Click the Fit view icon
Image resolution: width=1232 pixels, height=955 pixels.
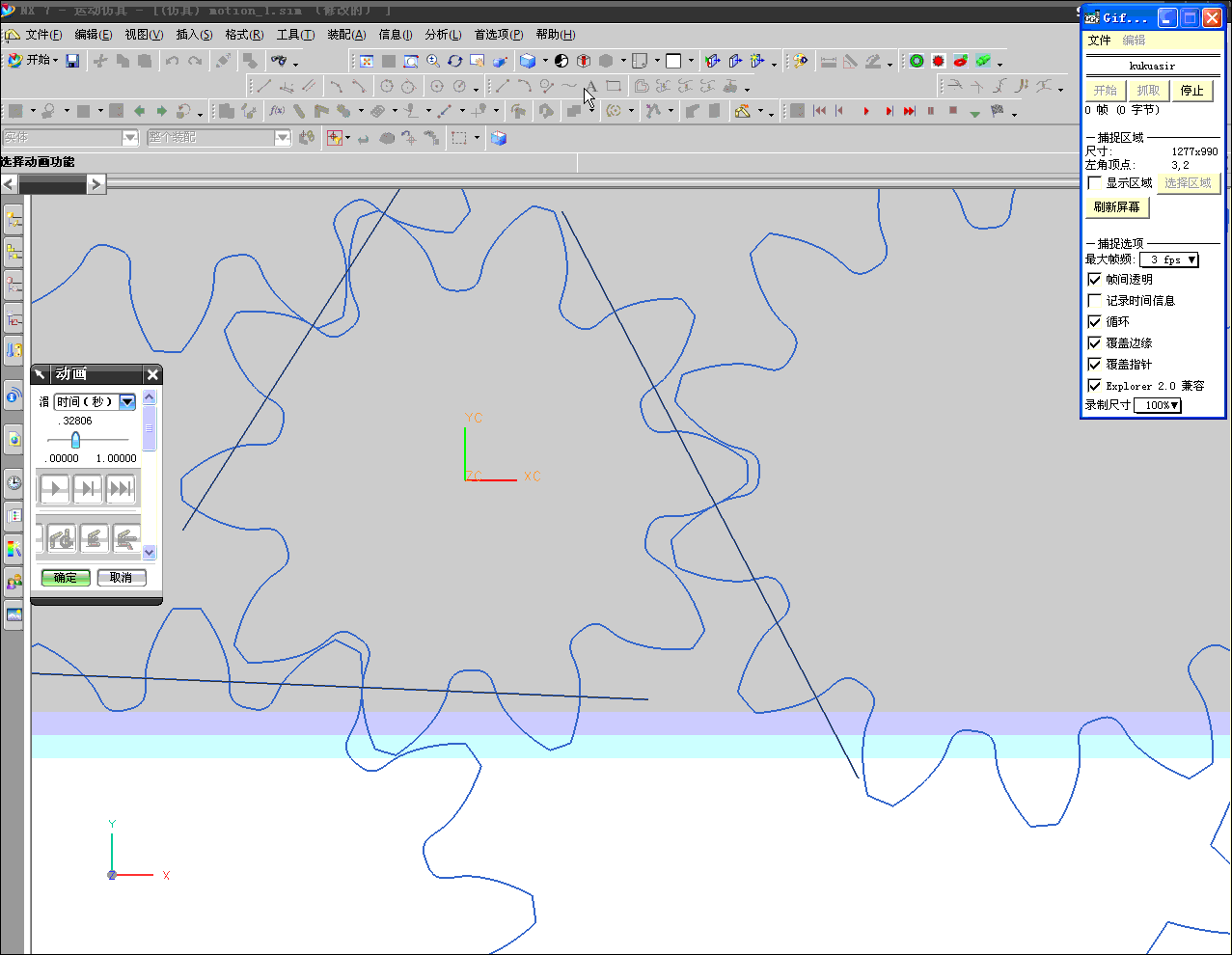pyautogui.click(x=367, y=61)
